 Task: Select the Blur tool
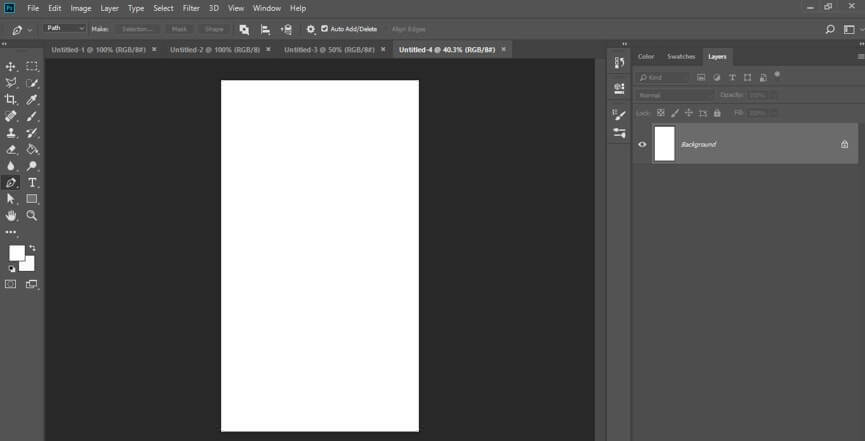(10, 166)
